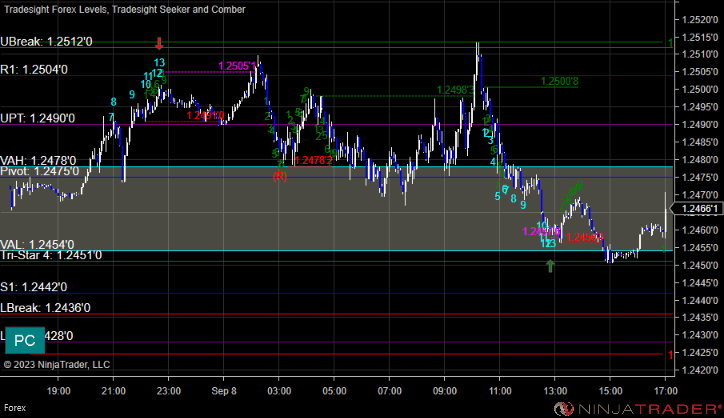Click the 13:00 time axis label

555,391
